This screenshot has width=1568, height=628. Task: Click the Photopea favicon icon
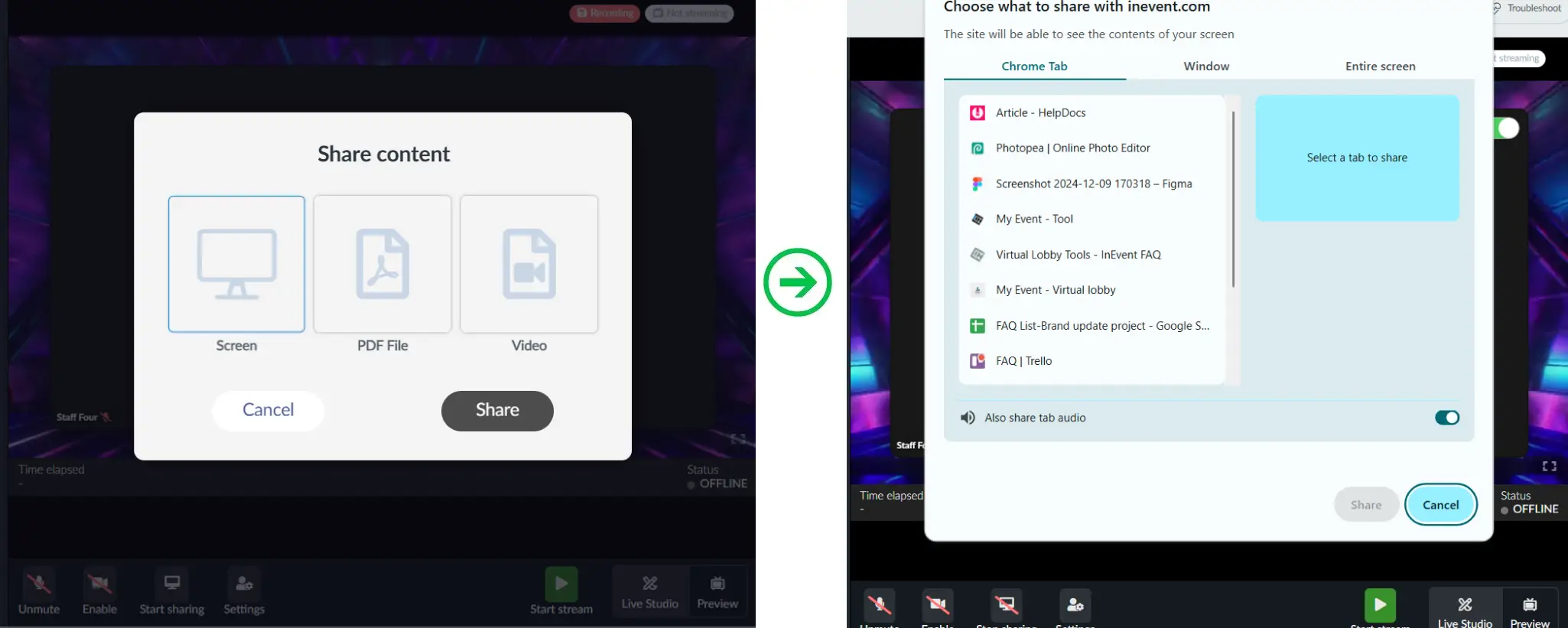pyautogui.click(x=978, y=148)
